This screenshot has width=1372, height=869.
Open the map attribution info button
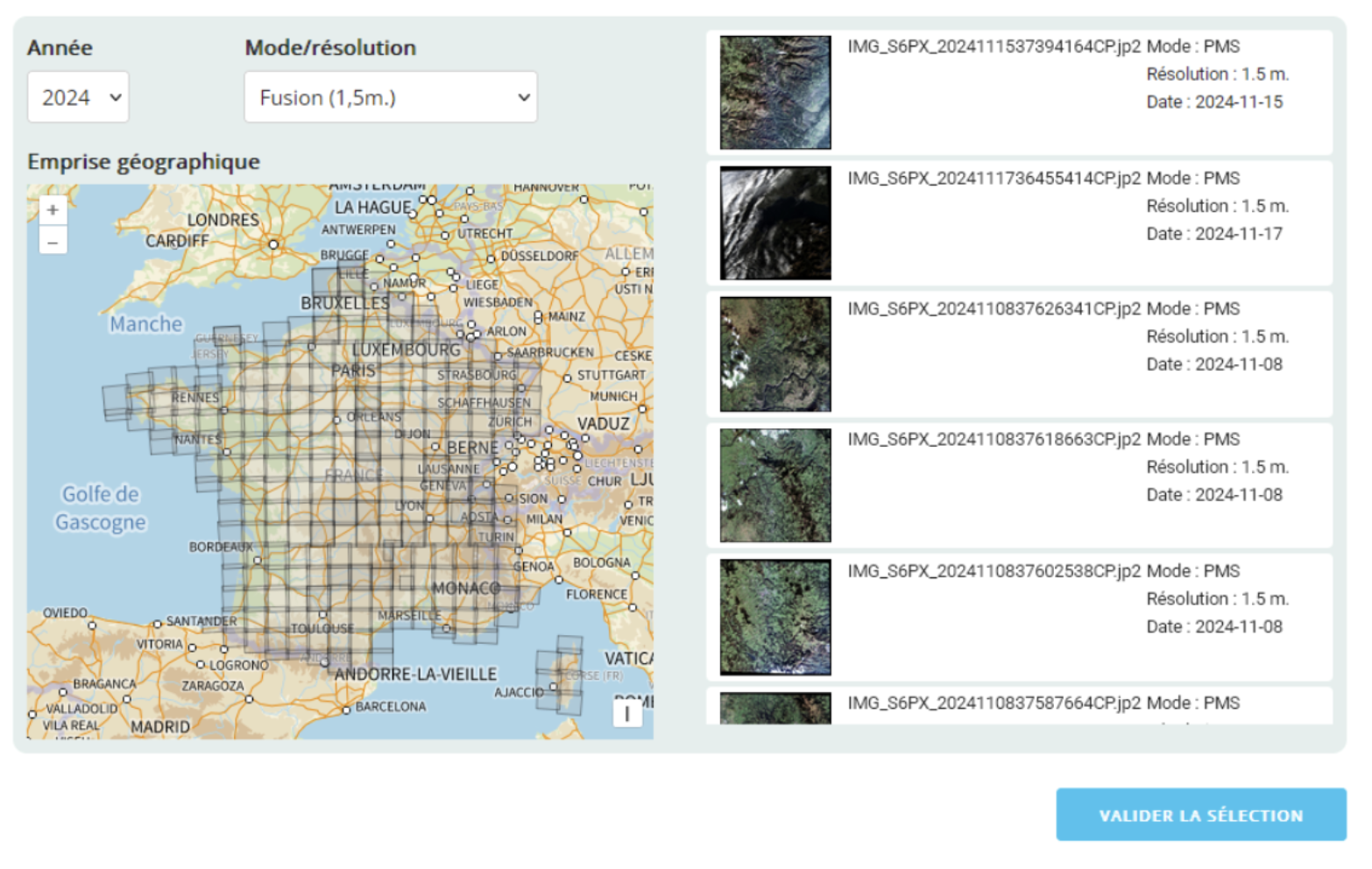pos(626,714)
